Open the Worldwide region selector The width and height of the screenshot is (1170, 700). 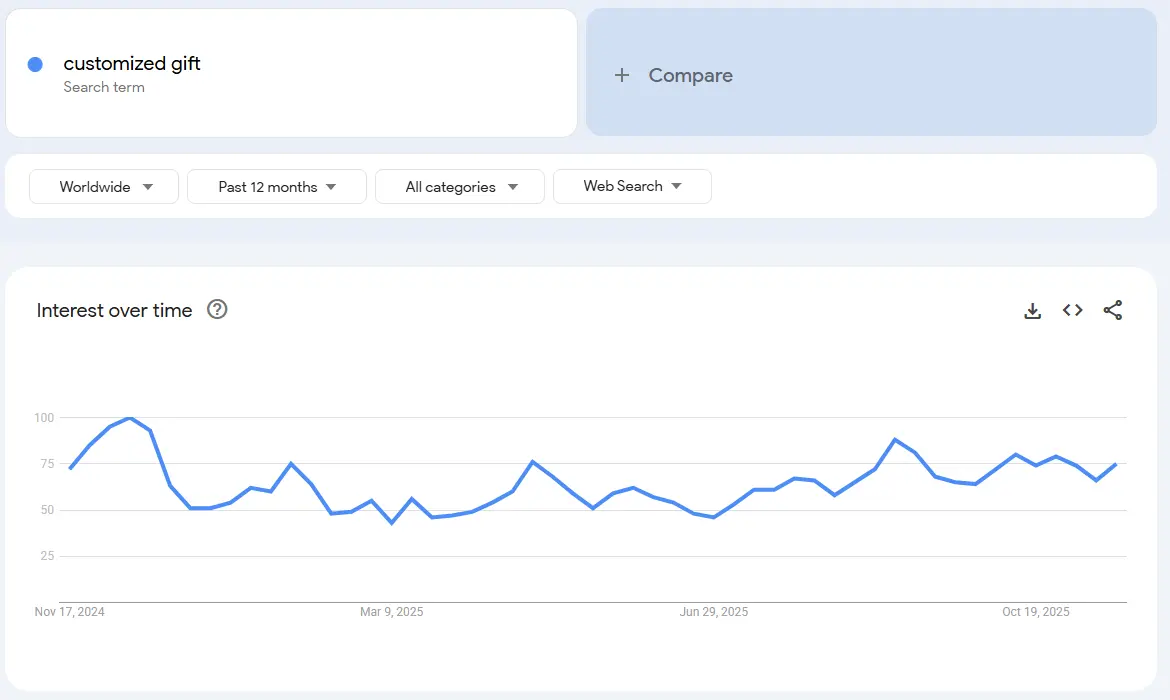(x=103, y=186)
